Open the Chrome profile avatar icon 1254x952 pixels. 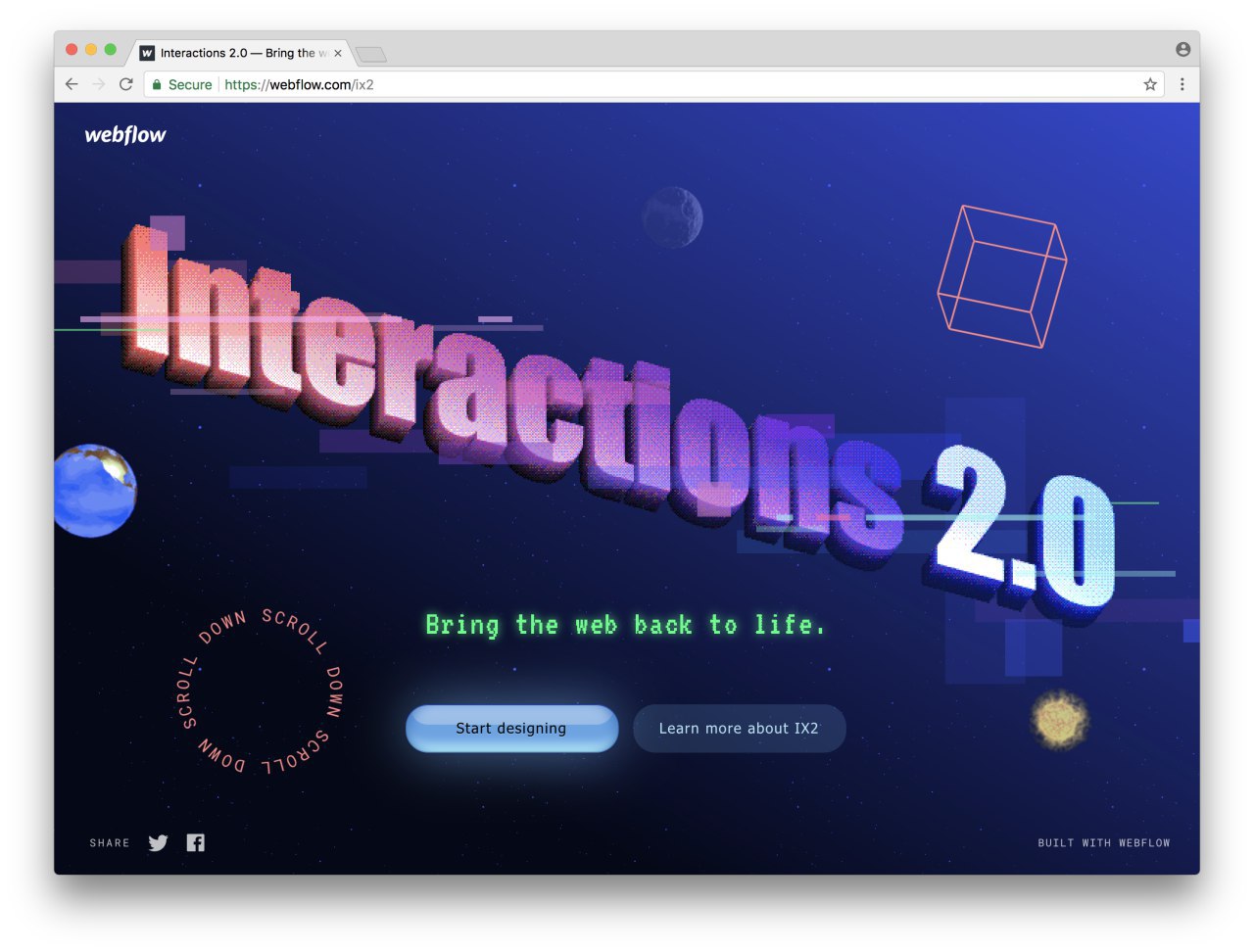tap(1182, 49)
